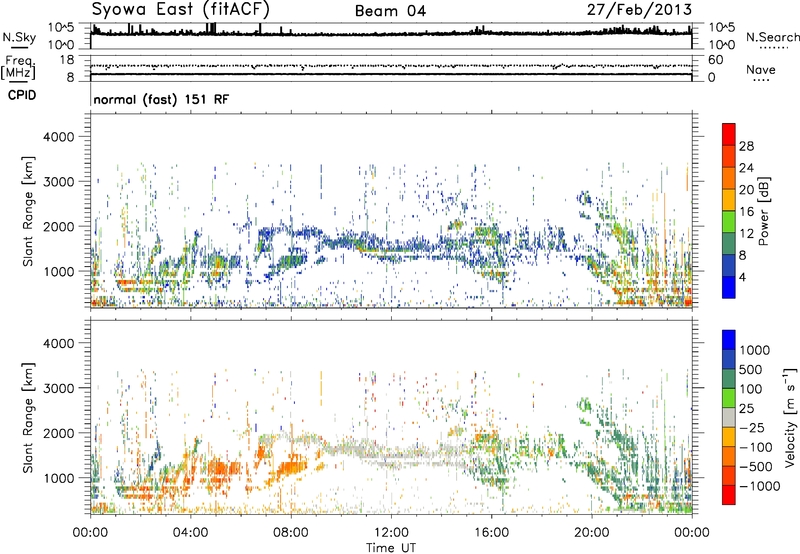Image resolution: width=800 pixels, height=554 pixels.
Task: Click the '16:00' time axis label
Action: tap(491, 533)
